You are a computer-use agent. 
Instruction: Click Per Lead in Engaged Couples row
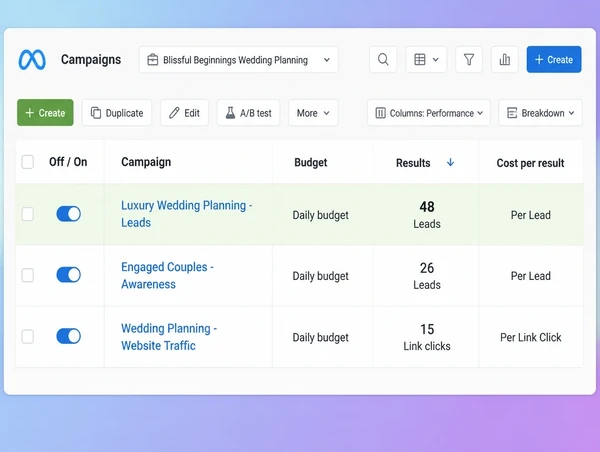point(530,276)
